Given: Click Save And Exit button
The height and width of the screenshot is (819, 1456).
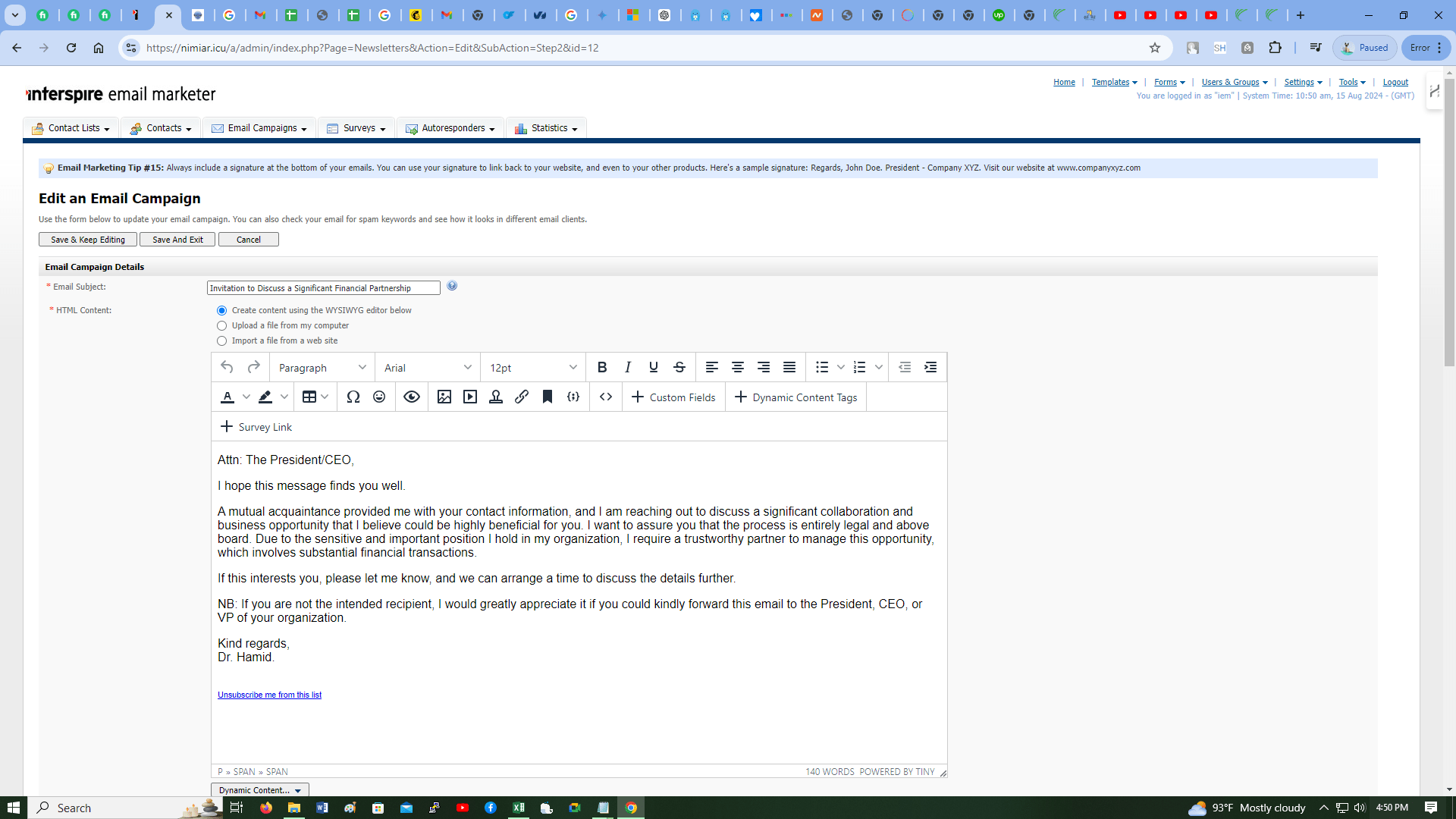Looking at the screenshot, I should 177,240.
